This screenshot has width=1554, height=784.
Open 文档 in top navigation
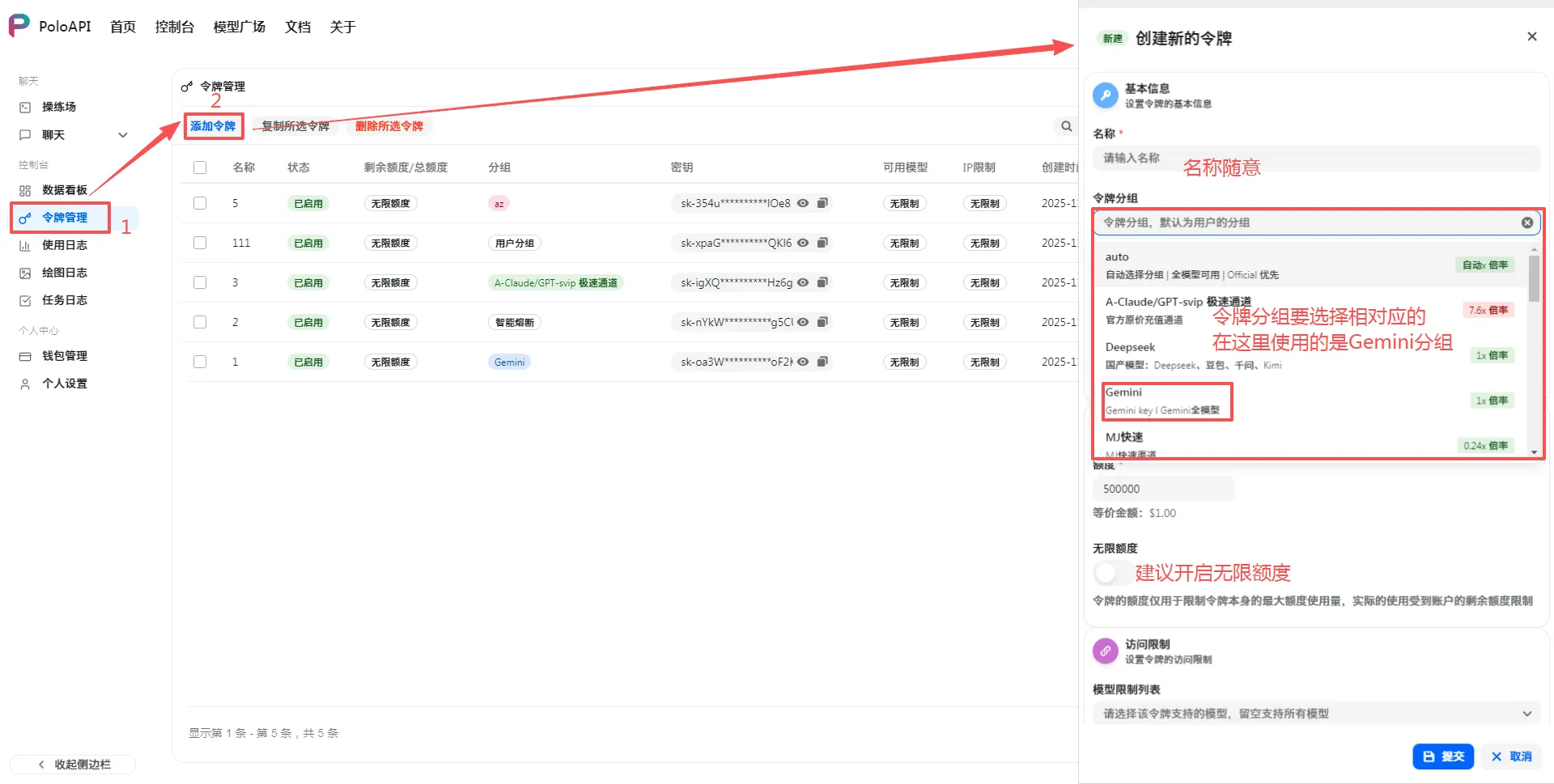(x=298, y=27)
